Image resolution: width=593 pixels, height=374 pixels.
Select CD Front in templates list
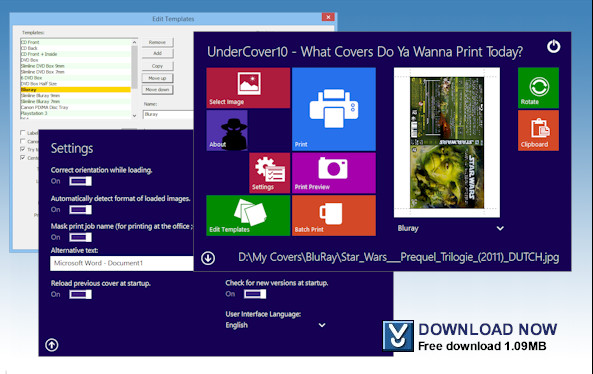(76, 42)
